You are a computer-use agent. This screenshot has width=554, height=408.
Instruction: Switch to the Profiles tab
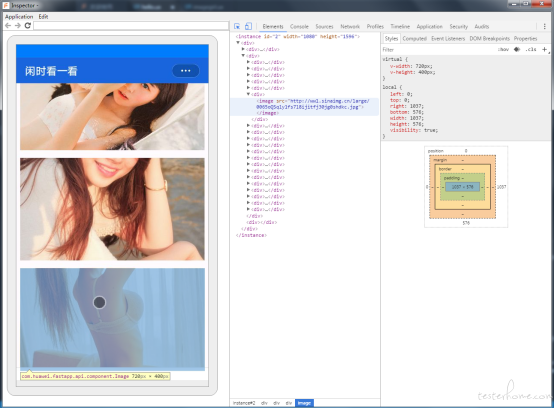pos(375,26)
